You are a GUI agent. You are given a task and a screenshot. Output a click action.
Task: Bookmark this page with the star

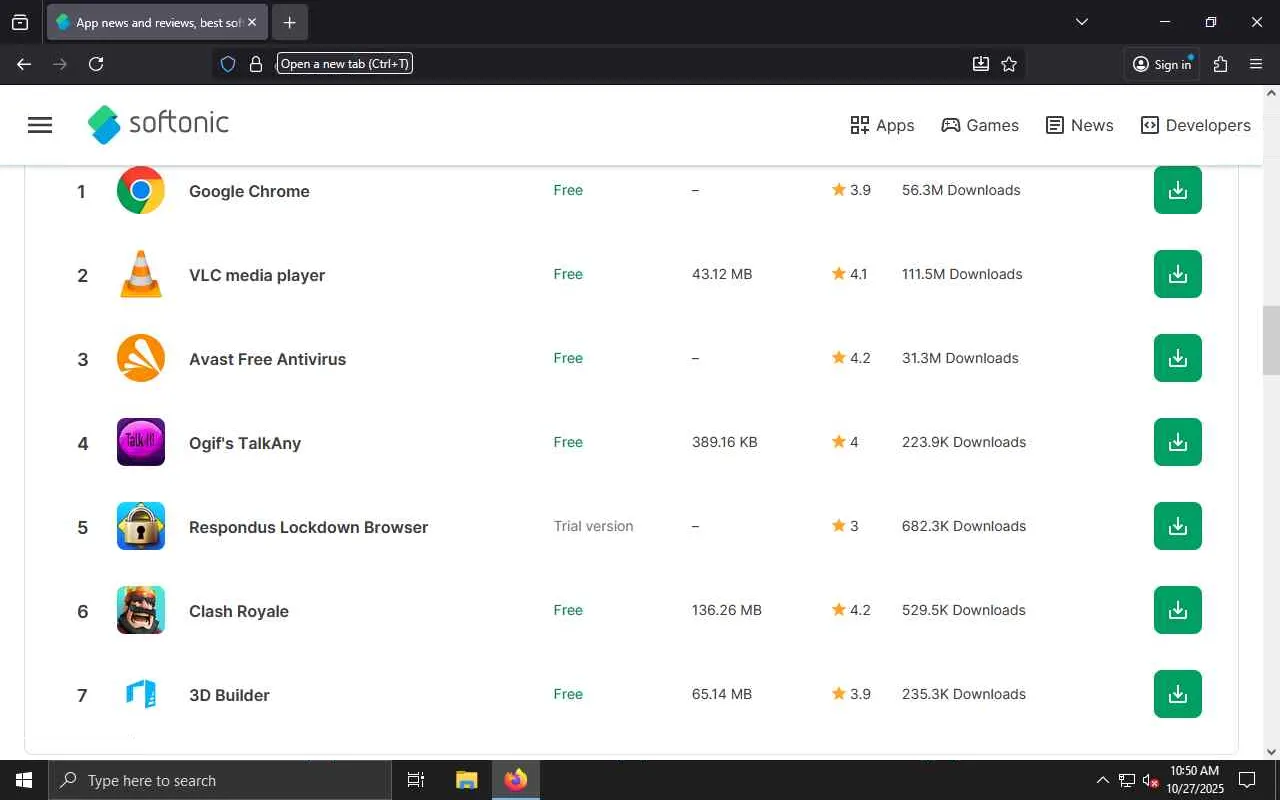(x=1009, y=64)
